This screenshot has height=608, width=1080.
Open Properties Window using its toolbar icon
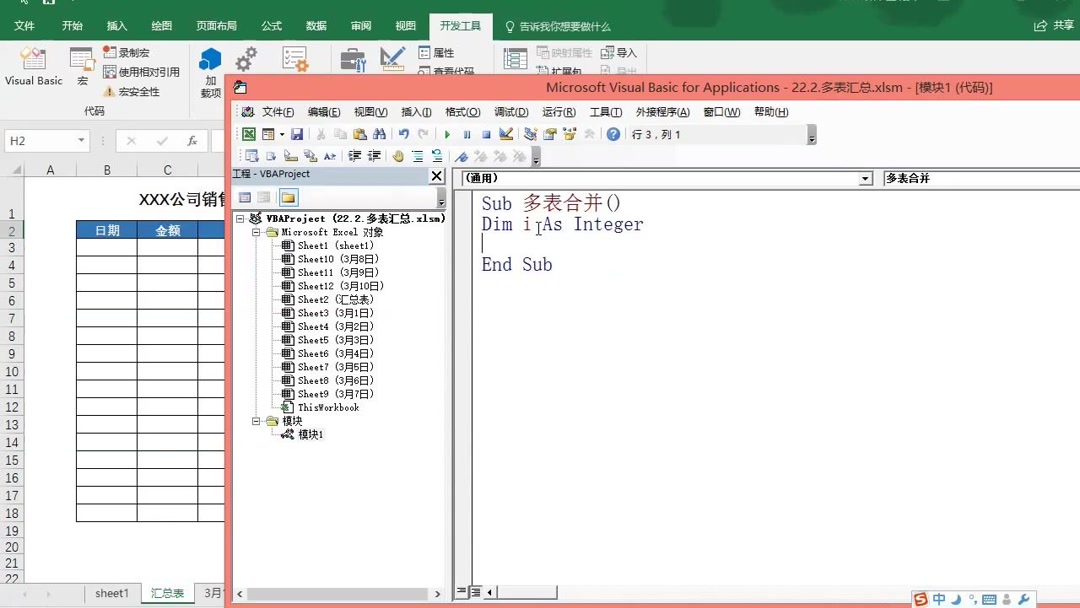pos(549,134)
